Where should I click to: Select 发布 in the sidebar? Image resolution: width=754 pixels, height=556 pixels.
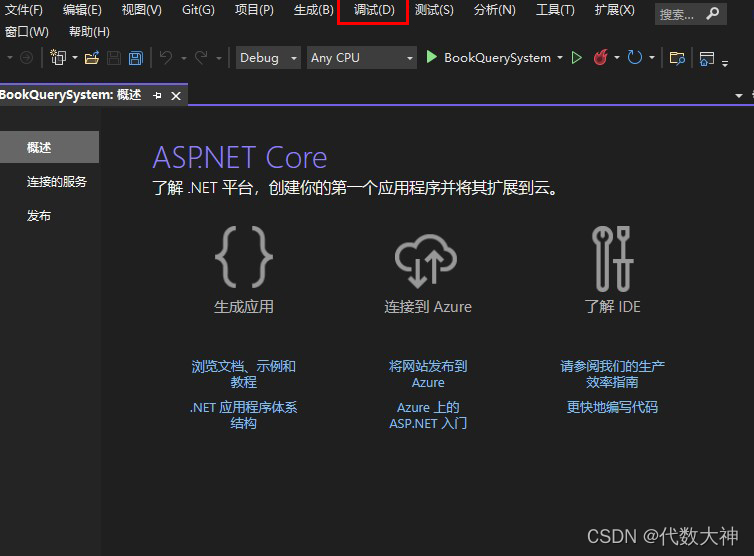pyautogui.click(x=39, y=215)
